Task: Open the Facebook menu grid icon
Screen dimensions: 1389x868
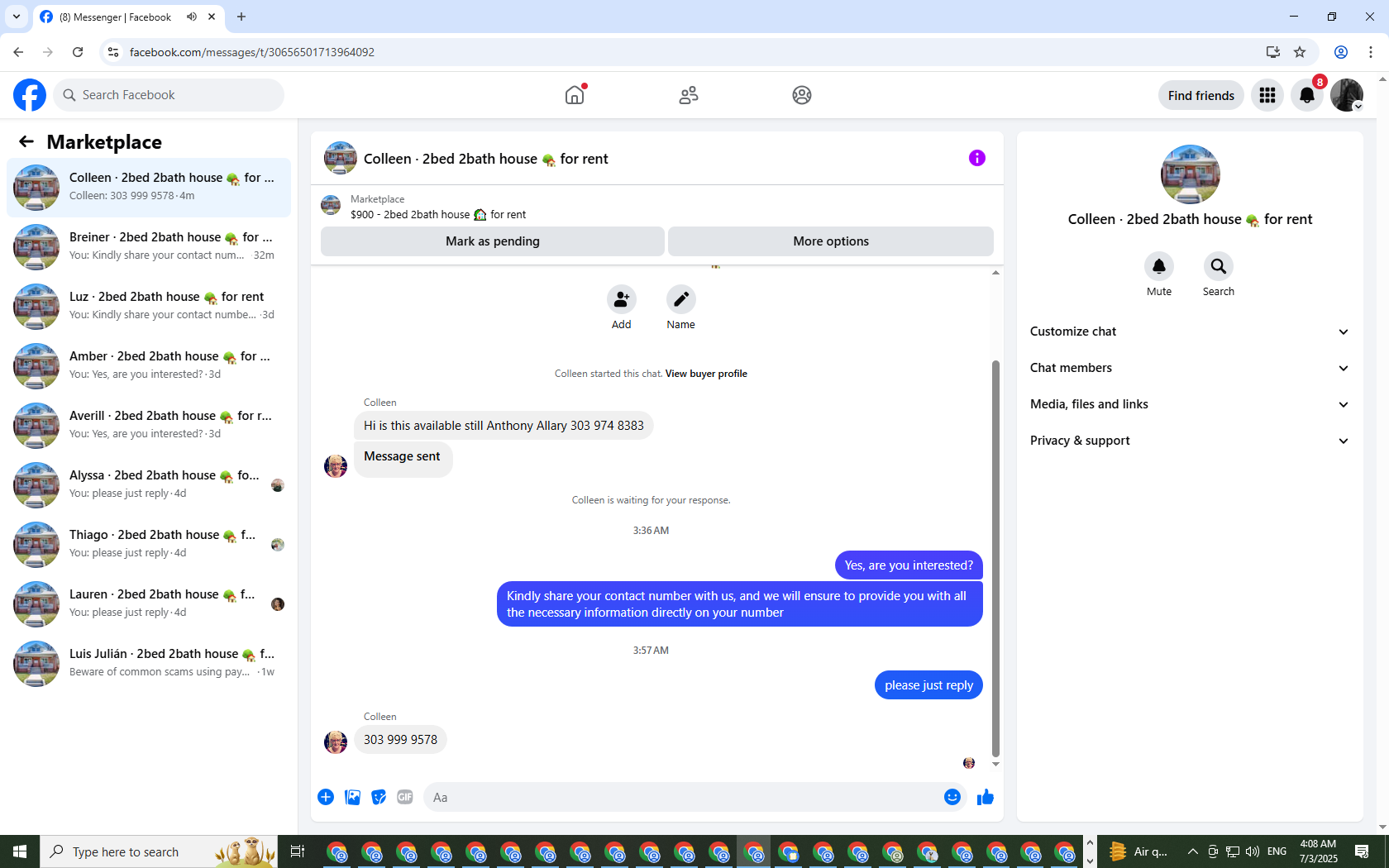Action: pyautogui.click(x=1267, y=95)
